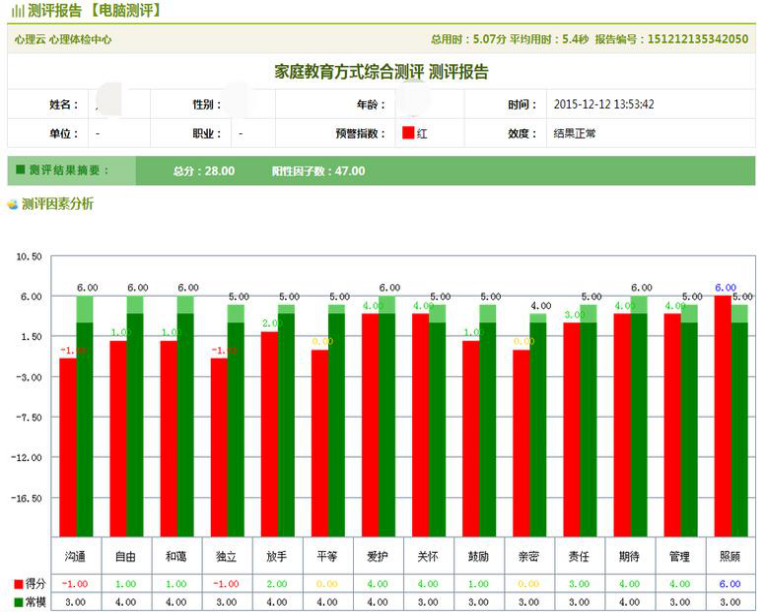The image size is (764, 615).
Task: Click the 得分 cell 3.00 under 责任
Action: pos(579,584)
